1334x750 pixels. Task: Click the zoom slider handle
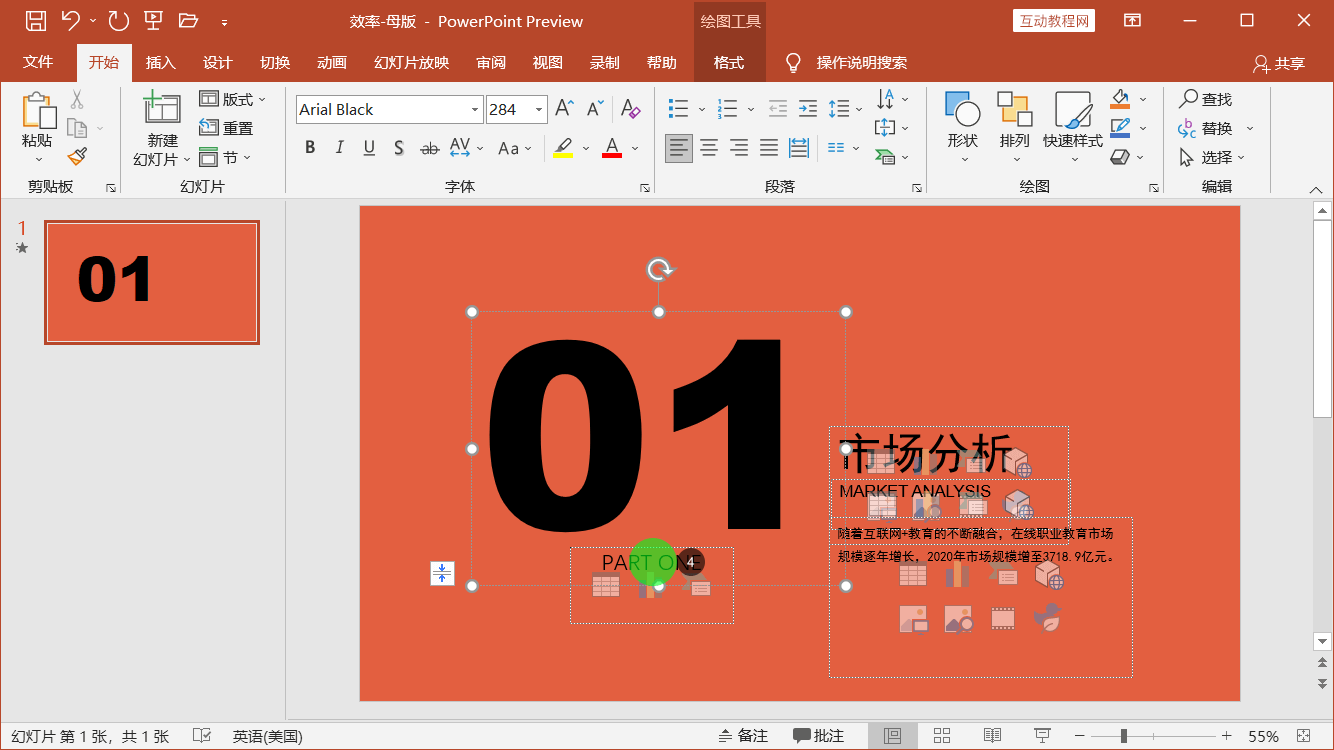pos(1124,736)
